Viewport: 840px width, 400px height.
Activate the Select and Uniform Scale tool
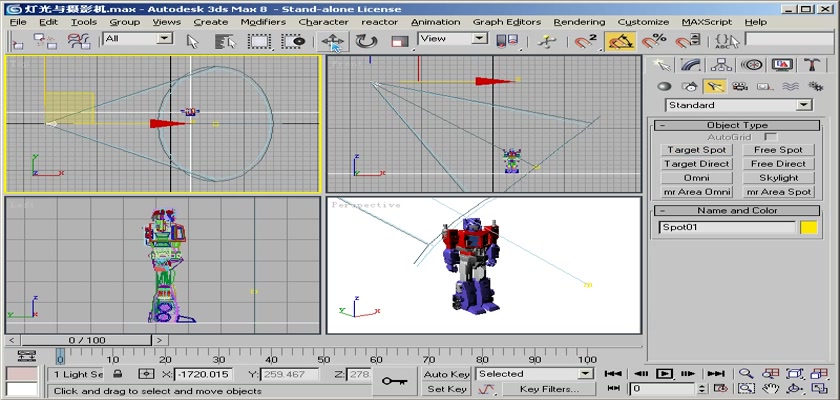(x=400, y=41)
